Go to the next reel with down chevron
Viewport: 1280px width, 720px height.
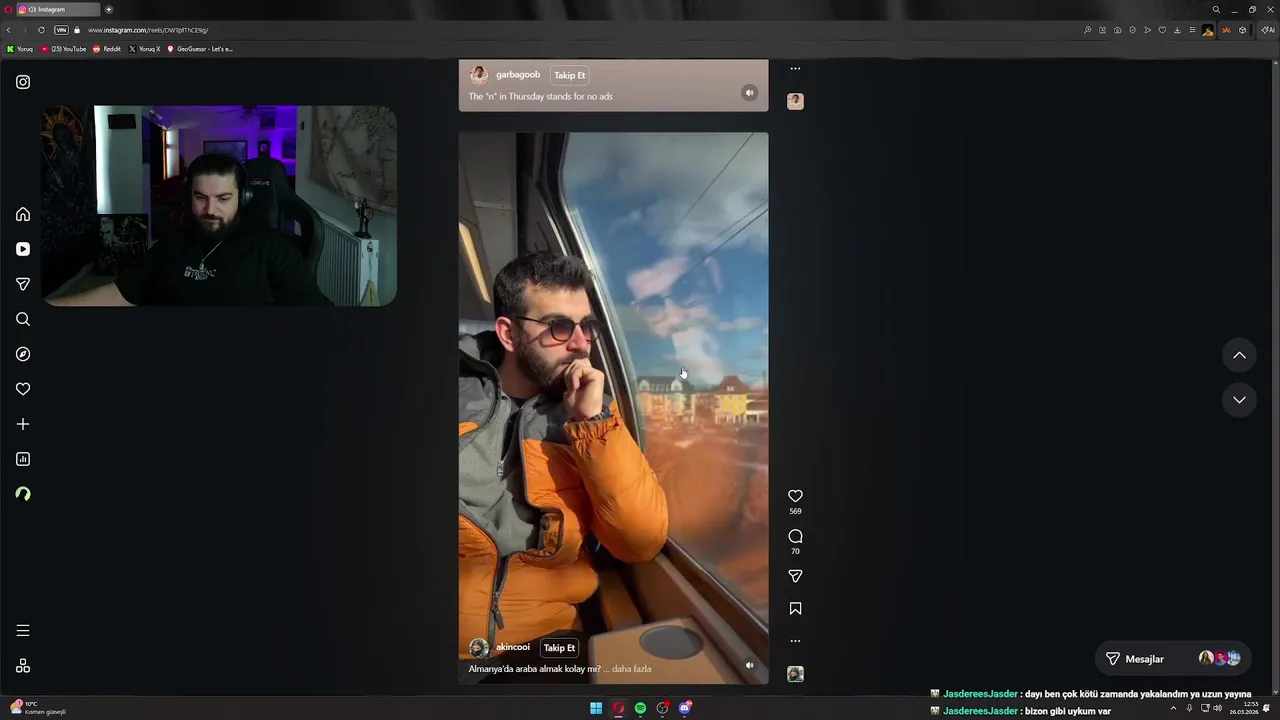(1239, 400)
